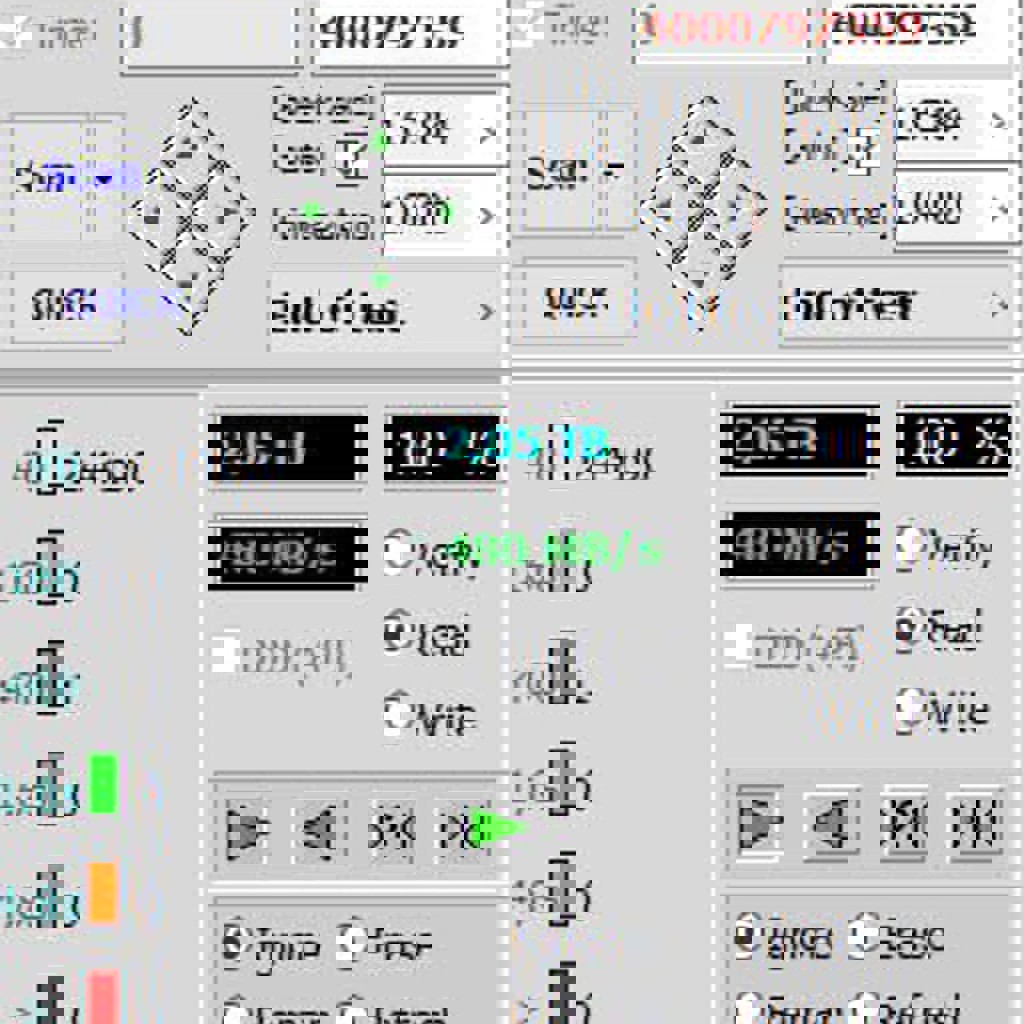Click the green block color bar
The height and width of the screenshot is (1024, 1024).
point(103,784)
